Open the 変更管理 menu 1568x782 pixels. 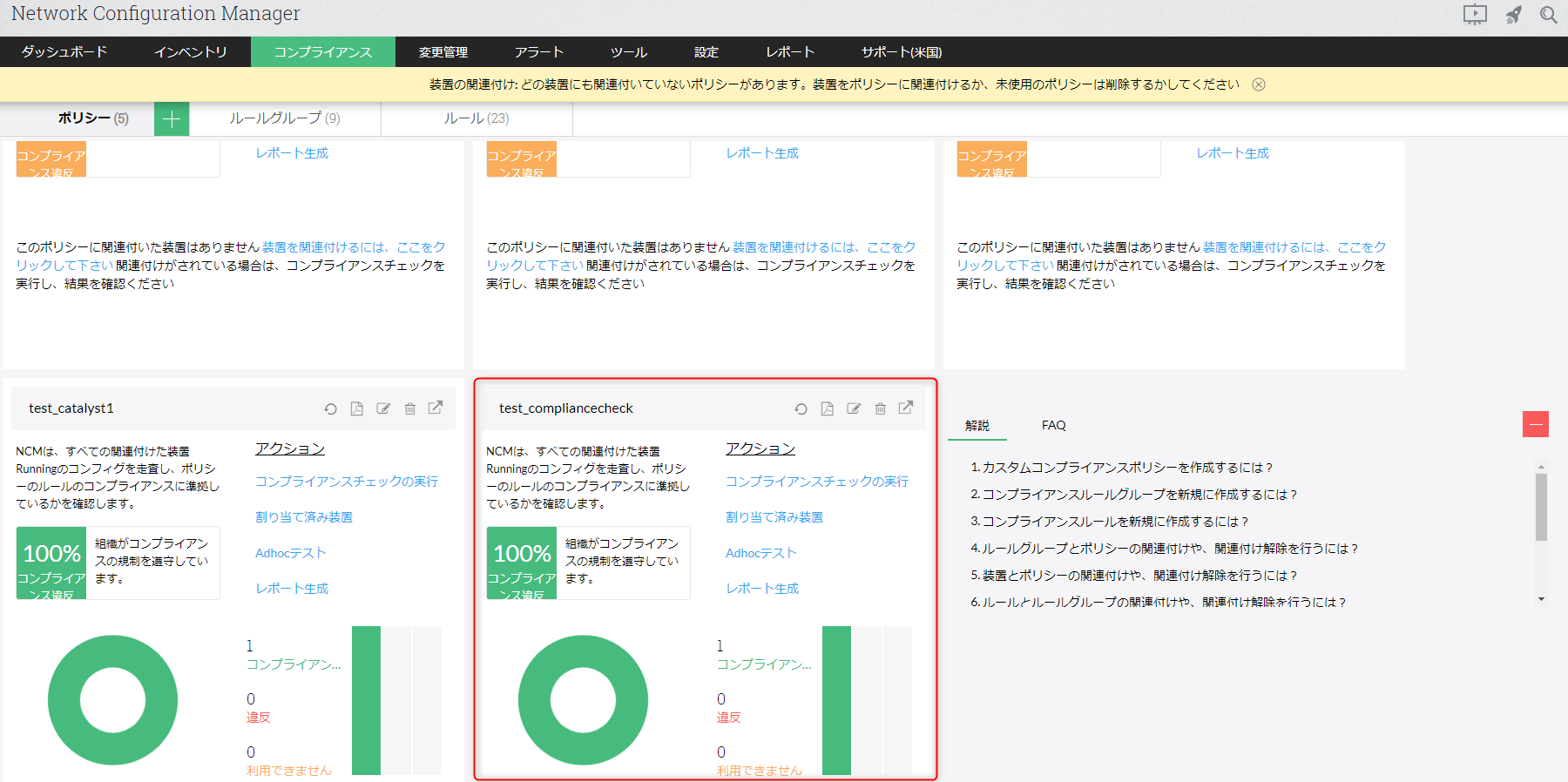443,52
